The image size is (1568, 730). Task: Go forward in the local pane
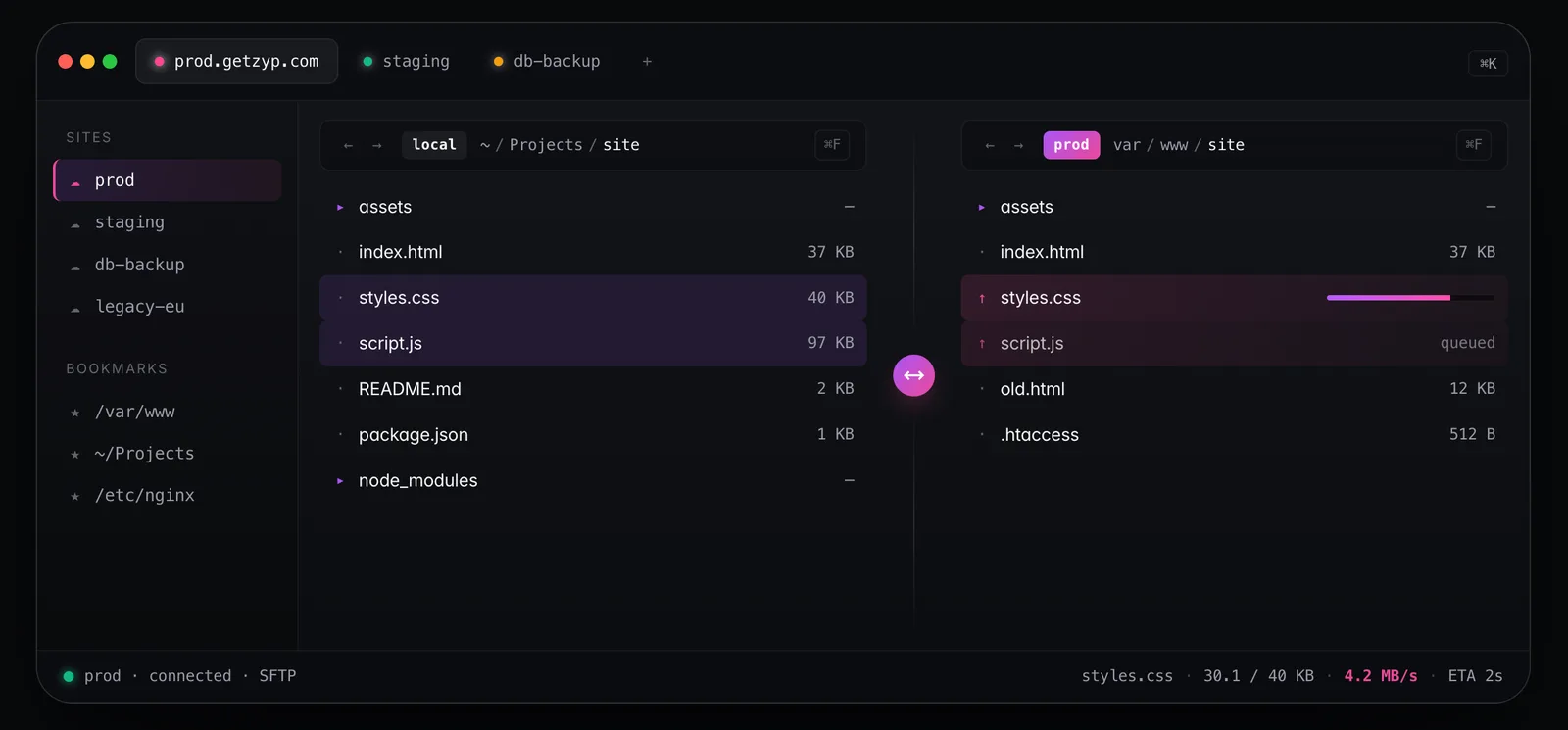[376, 145]
